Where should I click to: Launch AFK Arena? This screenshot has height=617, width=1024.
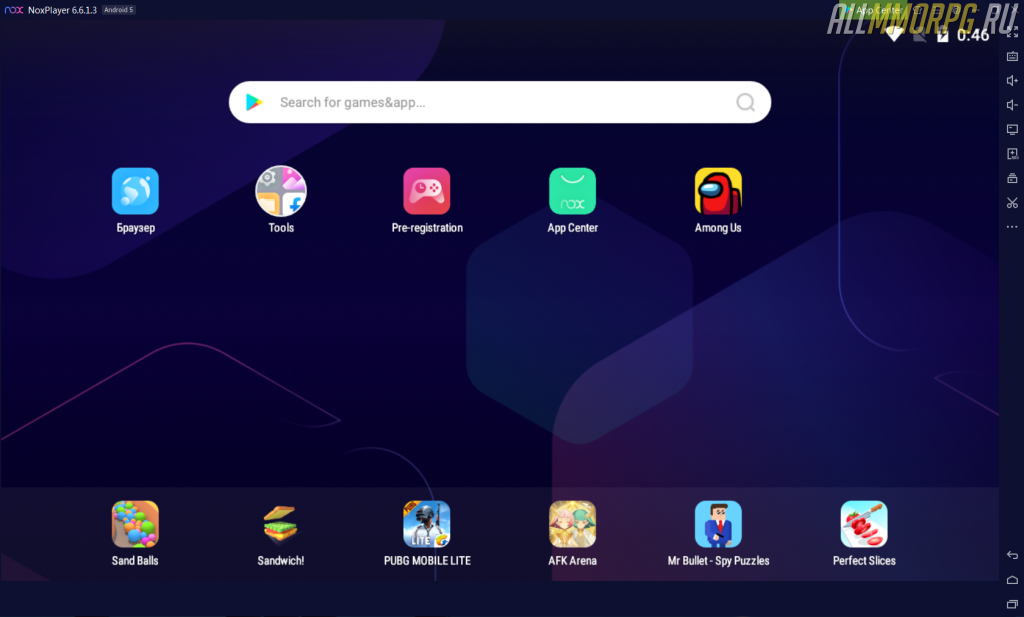point(572,524)
